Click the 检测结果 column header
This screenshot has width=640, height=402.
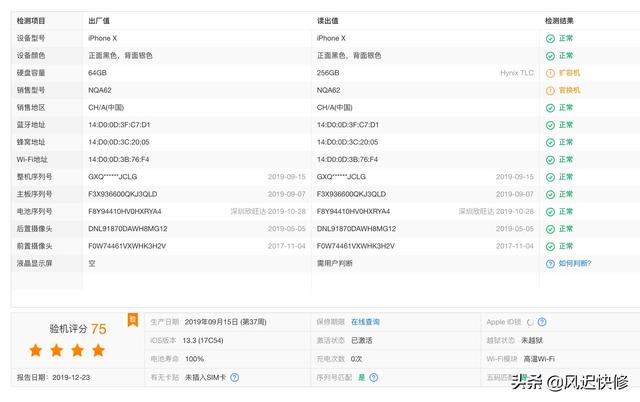point(559,21)
